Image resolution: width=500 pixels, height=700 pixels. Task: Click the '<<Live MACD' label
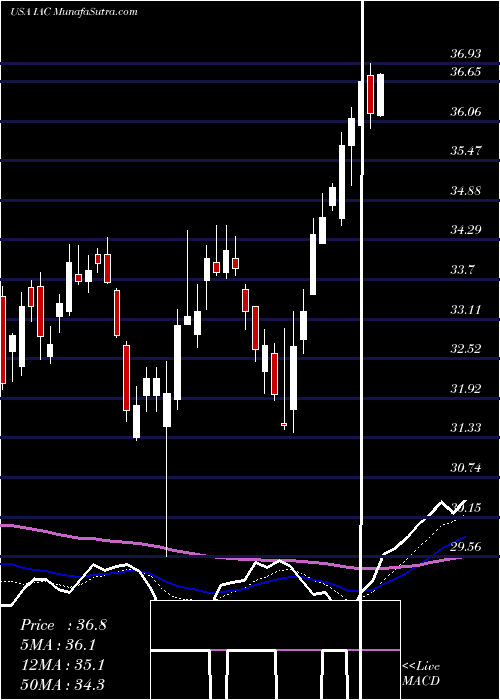(x=421, y=673)
